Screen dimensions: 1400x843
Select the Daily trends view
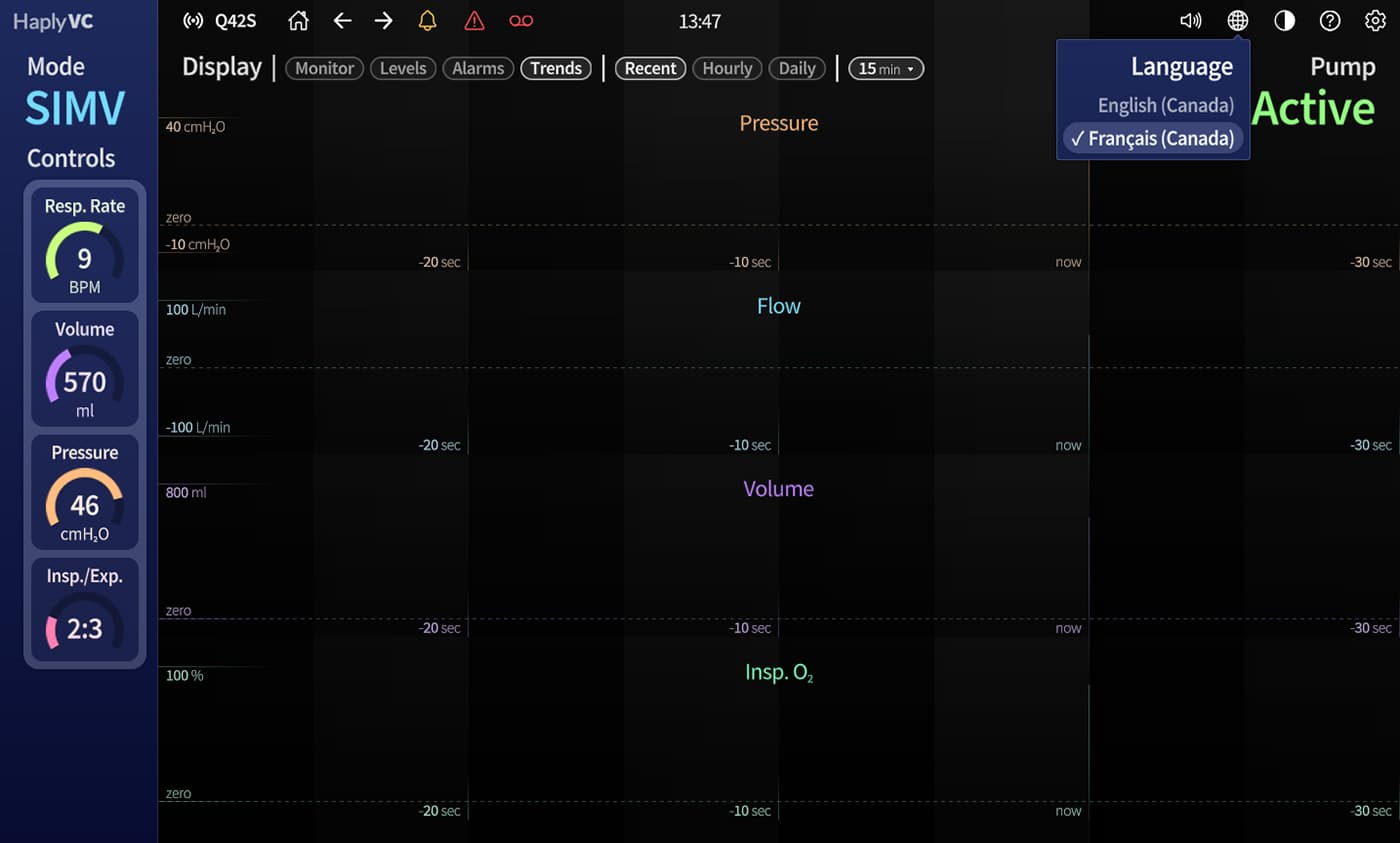pyautogui.click(x=797, y=68)
